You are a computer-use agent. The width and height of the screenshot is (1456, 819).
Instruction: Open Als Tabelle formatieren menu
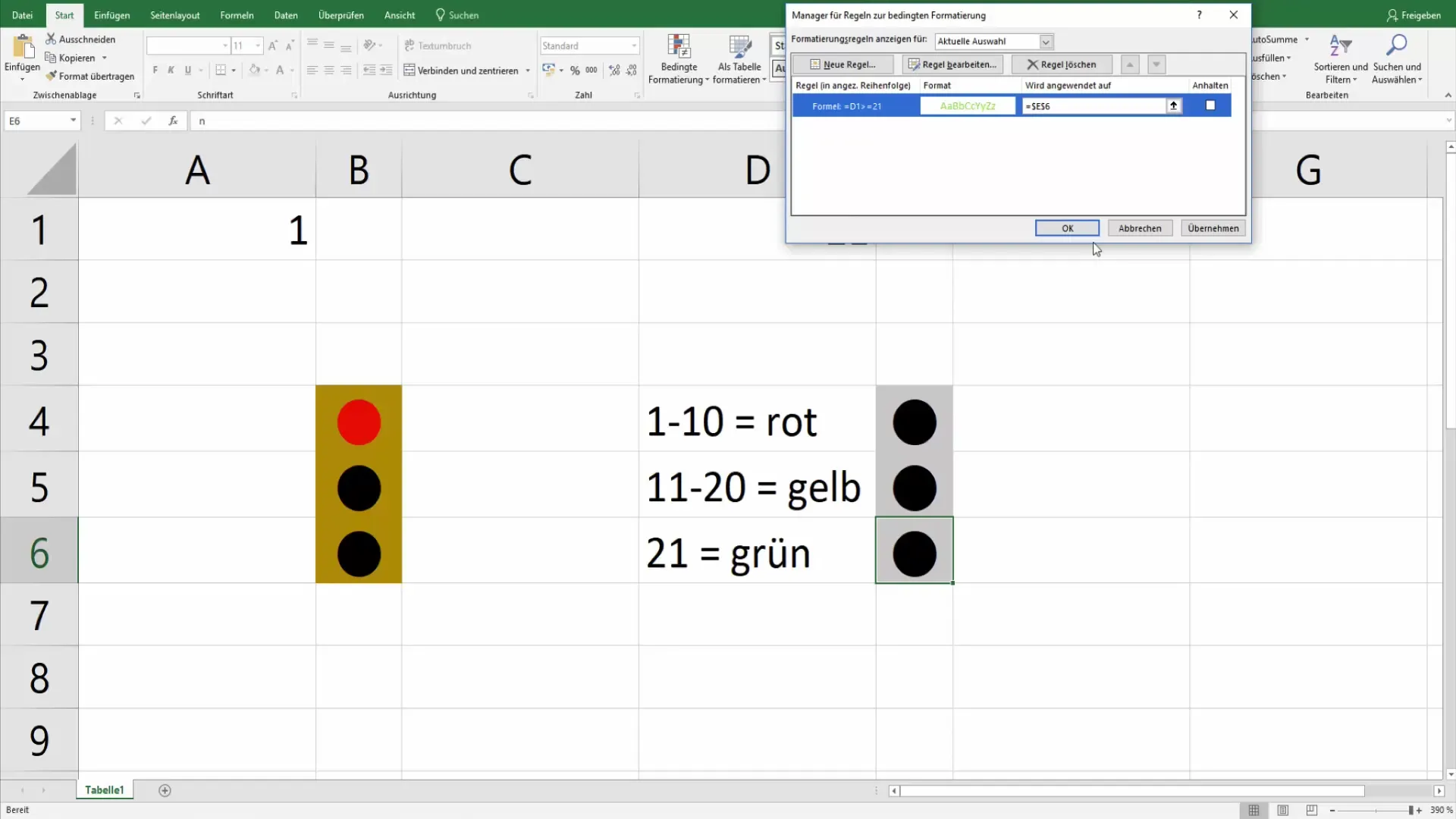click(739, 59)
